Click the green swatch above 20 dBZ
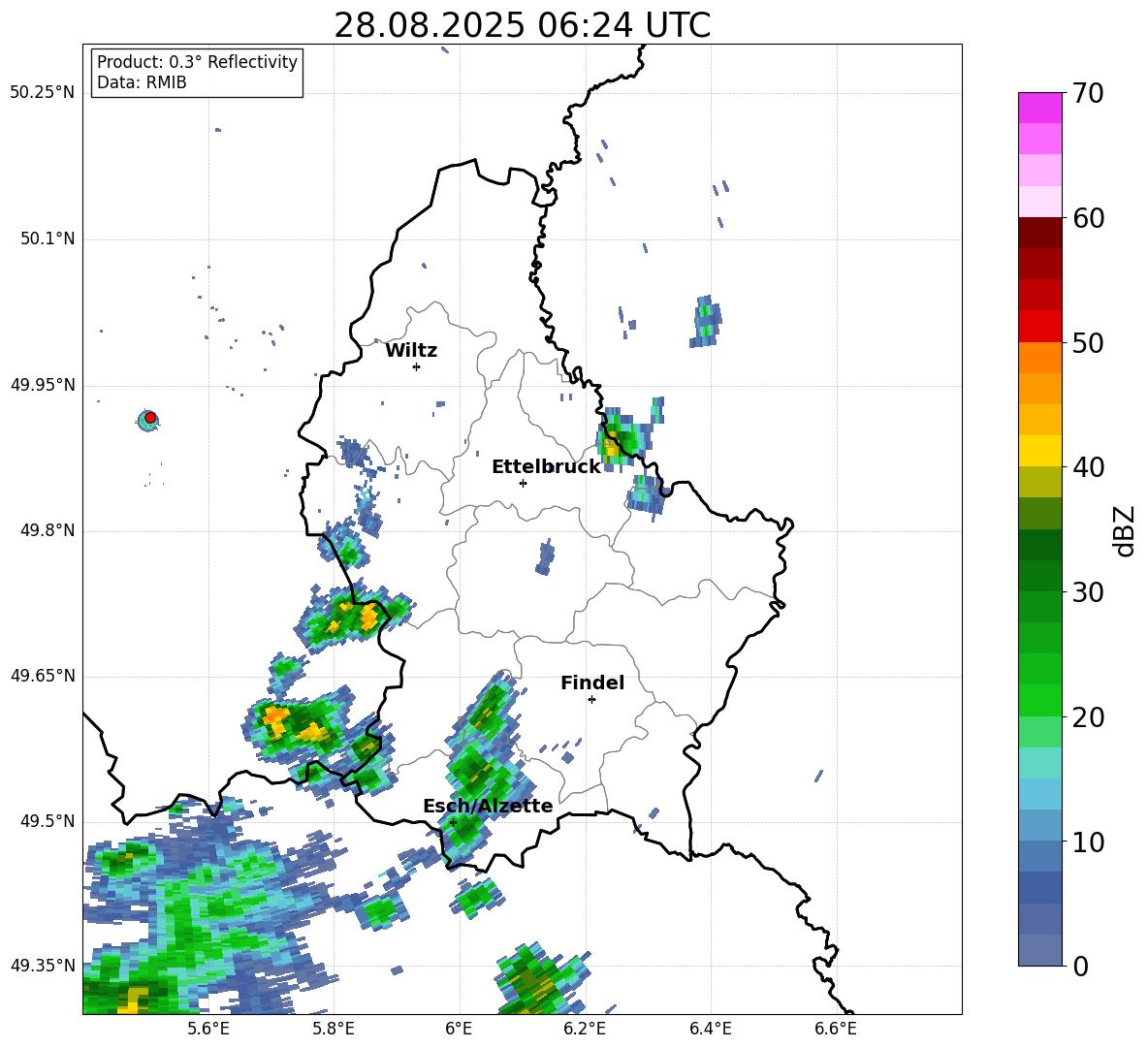 pyautogui.click(x=1039, y=700)
